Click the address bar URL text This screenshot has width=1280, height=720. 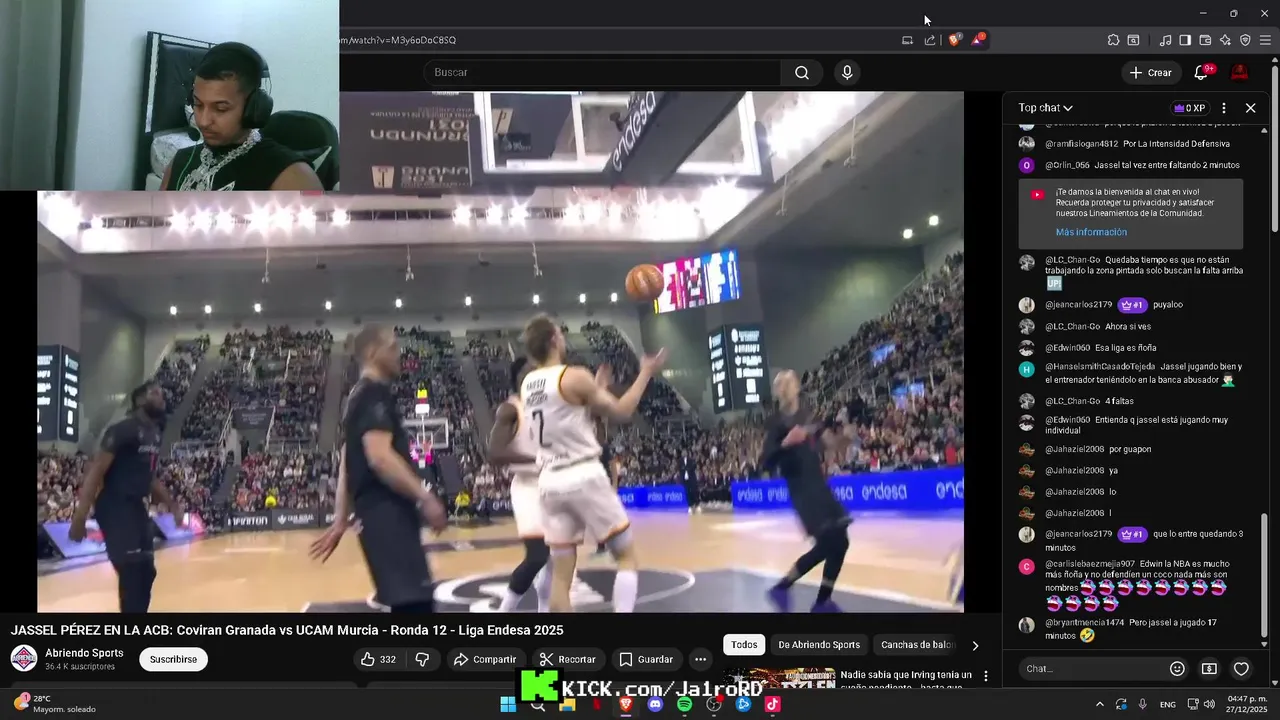(398, 40)
